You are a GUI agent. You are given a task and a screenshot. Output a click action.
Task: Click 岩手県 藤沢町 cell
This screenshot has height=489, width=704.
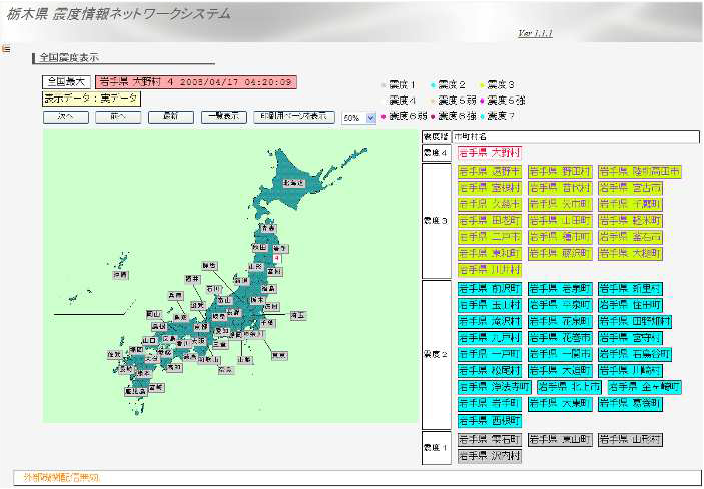tap(560, 253)
